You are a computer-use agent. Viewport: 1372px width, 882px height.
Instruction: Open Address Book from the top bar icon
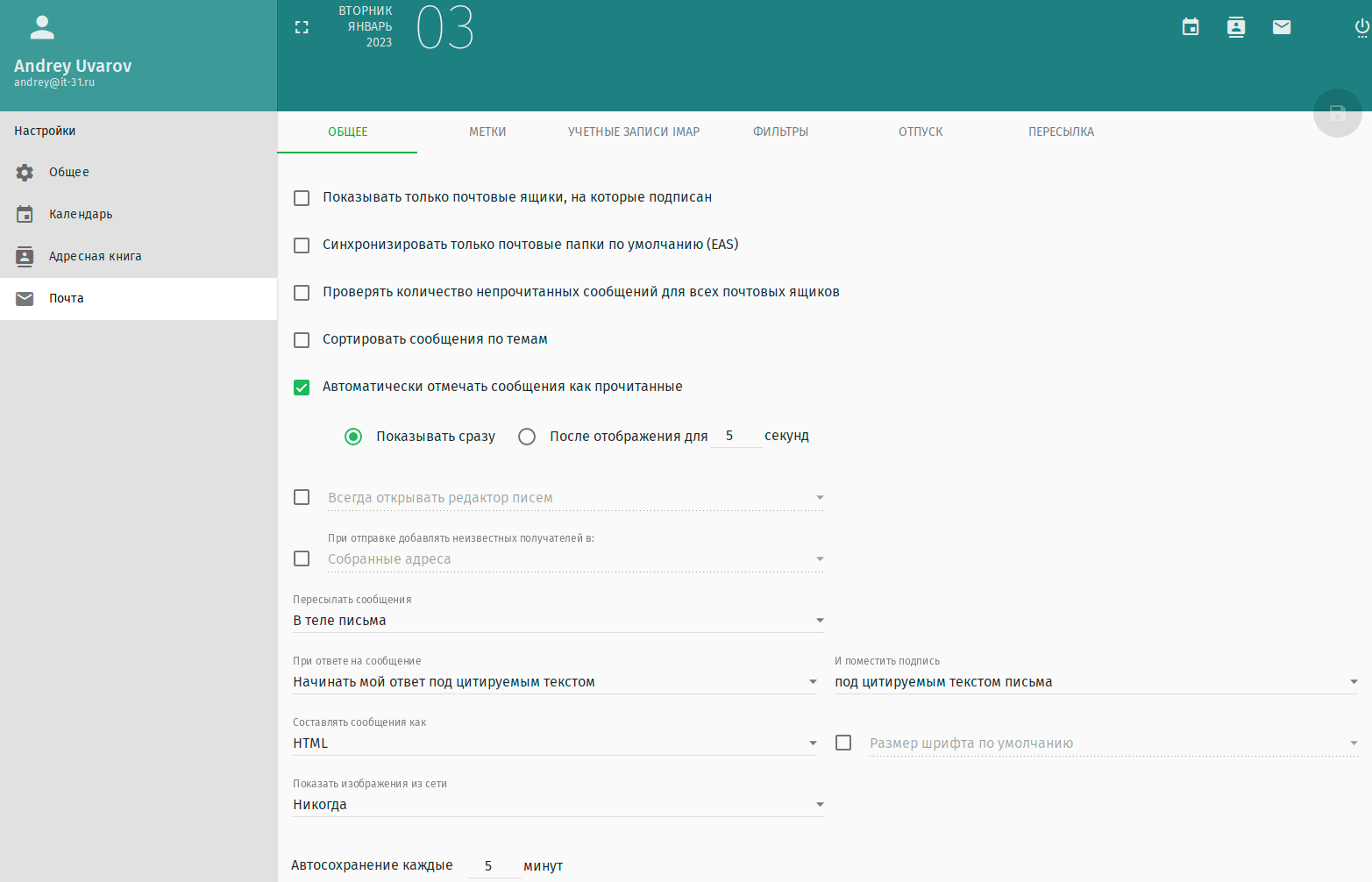(x=1236, y=27)
